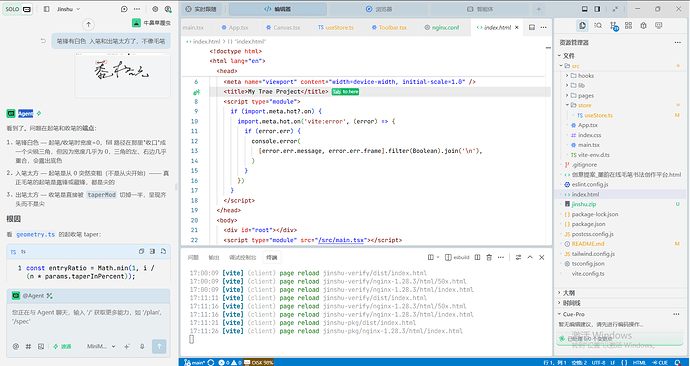Open the App.tsx editor tab

235,27
